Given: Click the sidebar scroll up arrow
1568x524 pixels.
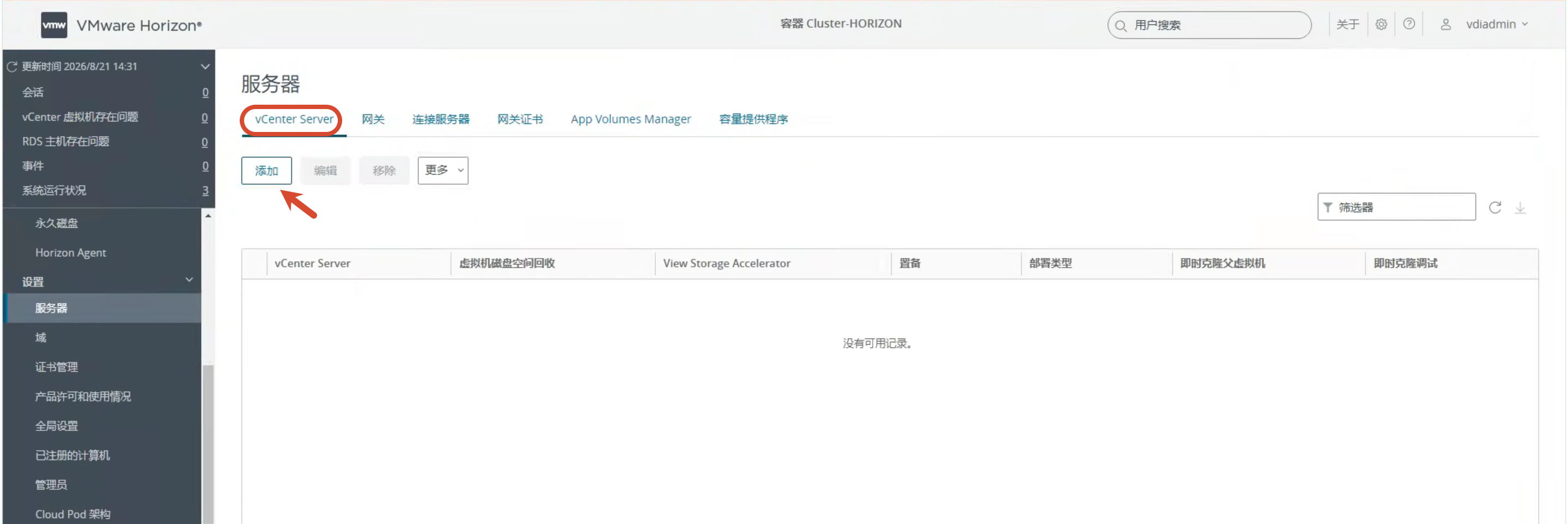Looking at the screenshot, I should tap(208, 216).
